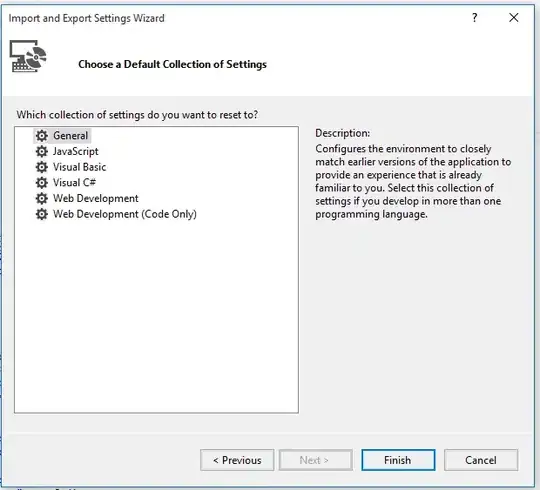The height and width of the screenshot is (490, 540).
Task: Click the 'Which collection of settings' prompt
Action: click(137, 115)
